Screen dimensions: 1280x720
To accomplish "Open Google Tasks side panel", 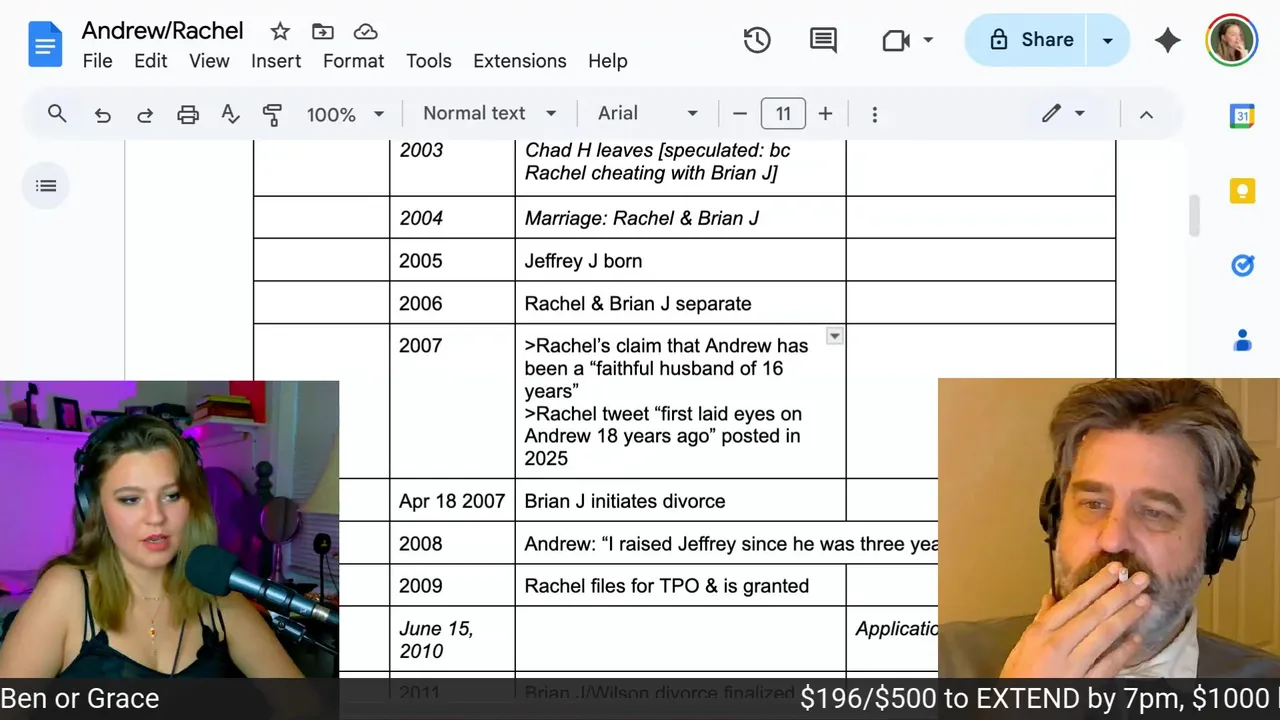I will tap(1242, 266).
